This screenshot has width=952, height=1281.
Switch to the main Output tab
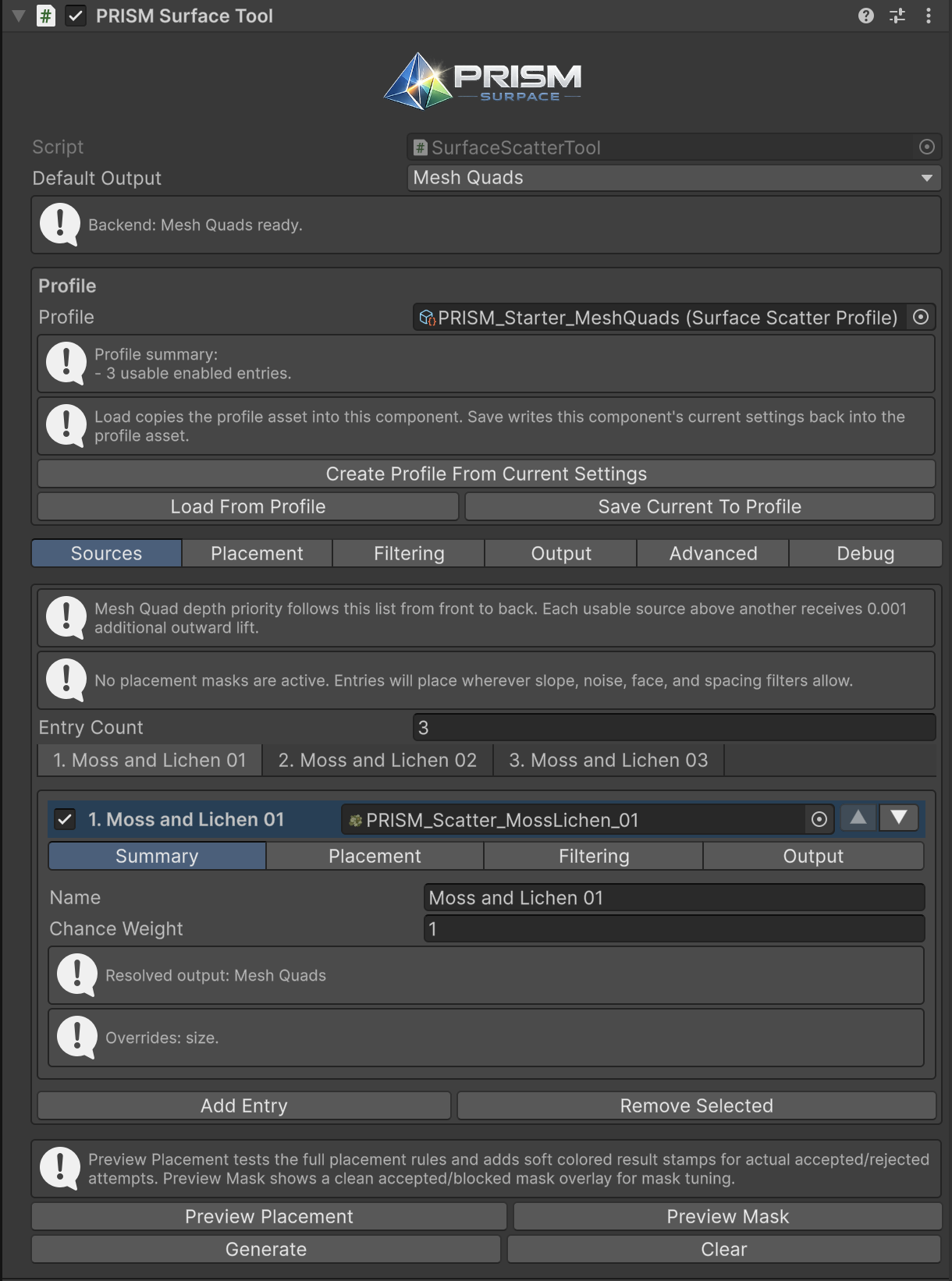pyautogui.click(x=561, y=553)
